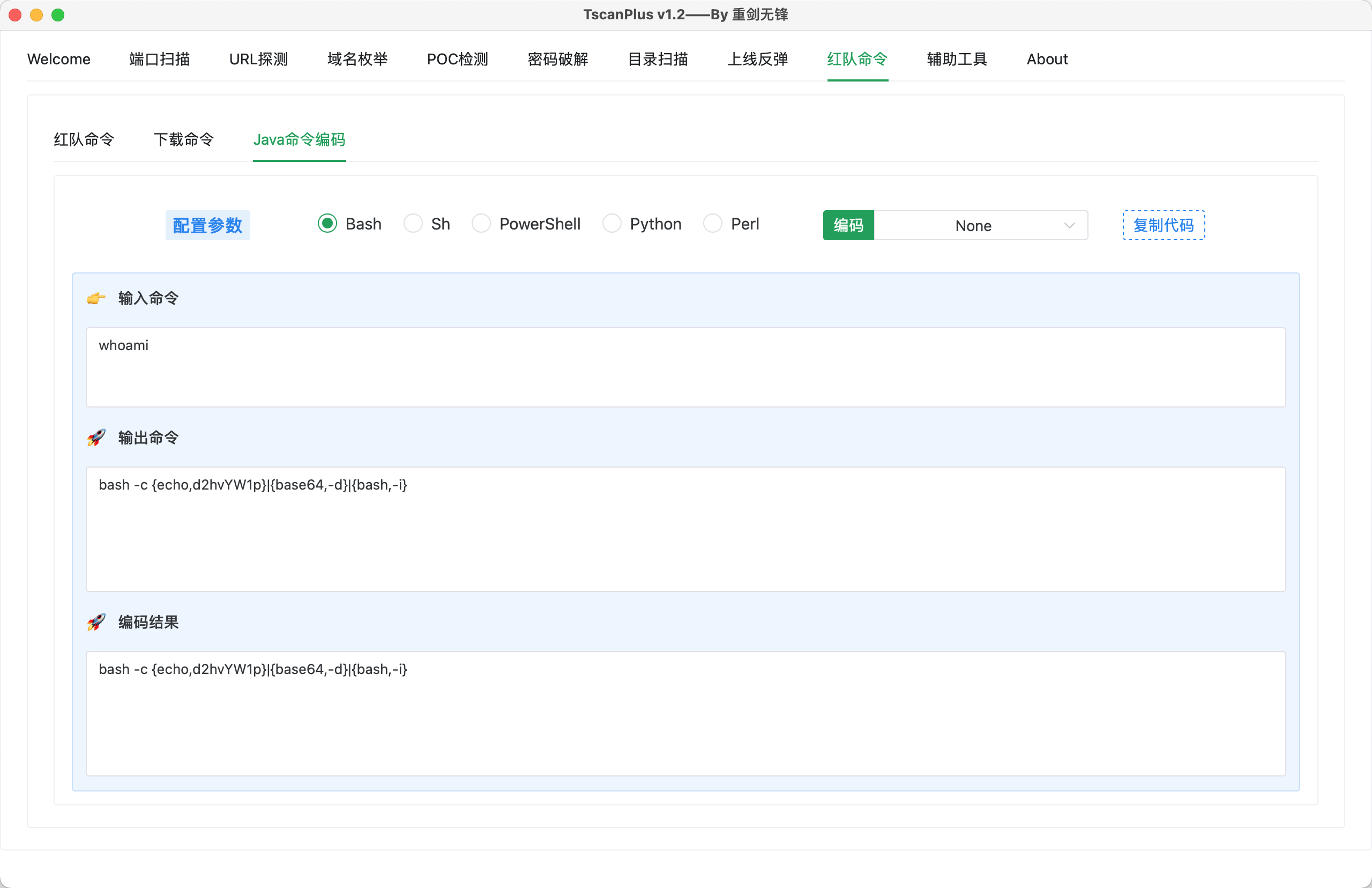
Task: Open the POC检测 tab
Action: click(x=458, y=59)
